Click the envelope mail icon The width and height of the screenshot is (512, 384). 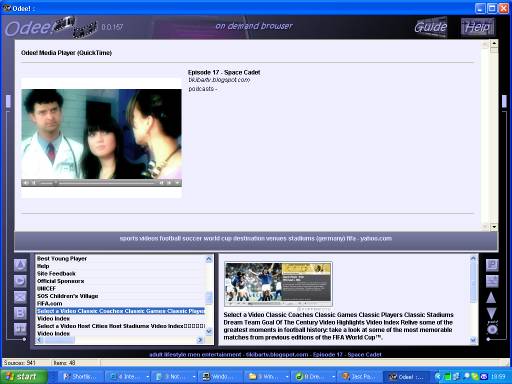[x=20, y=297]
